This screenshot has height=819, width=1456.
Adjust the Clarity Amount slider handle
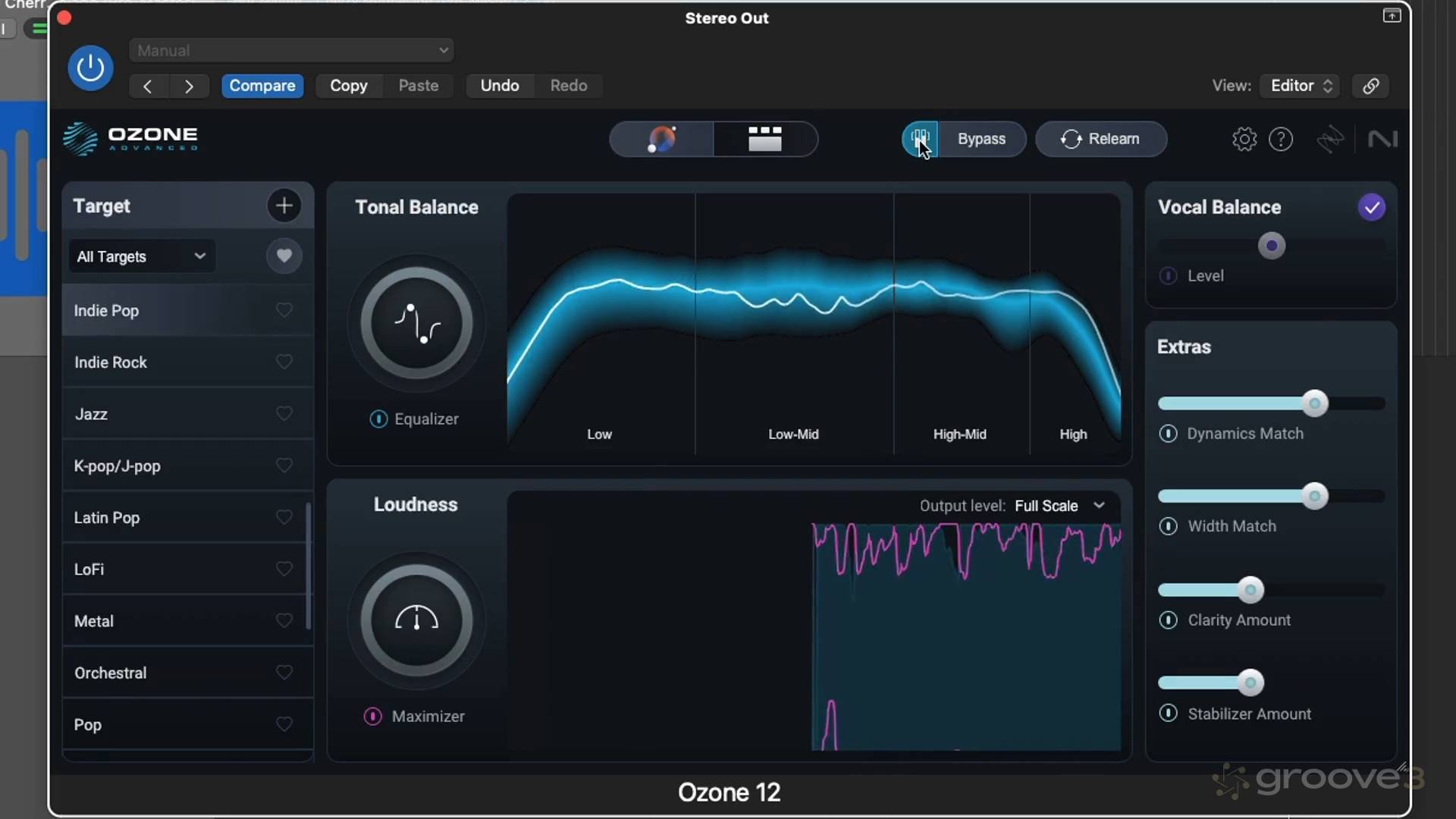coord(1250,590)
